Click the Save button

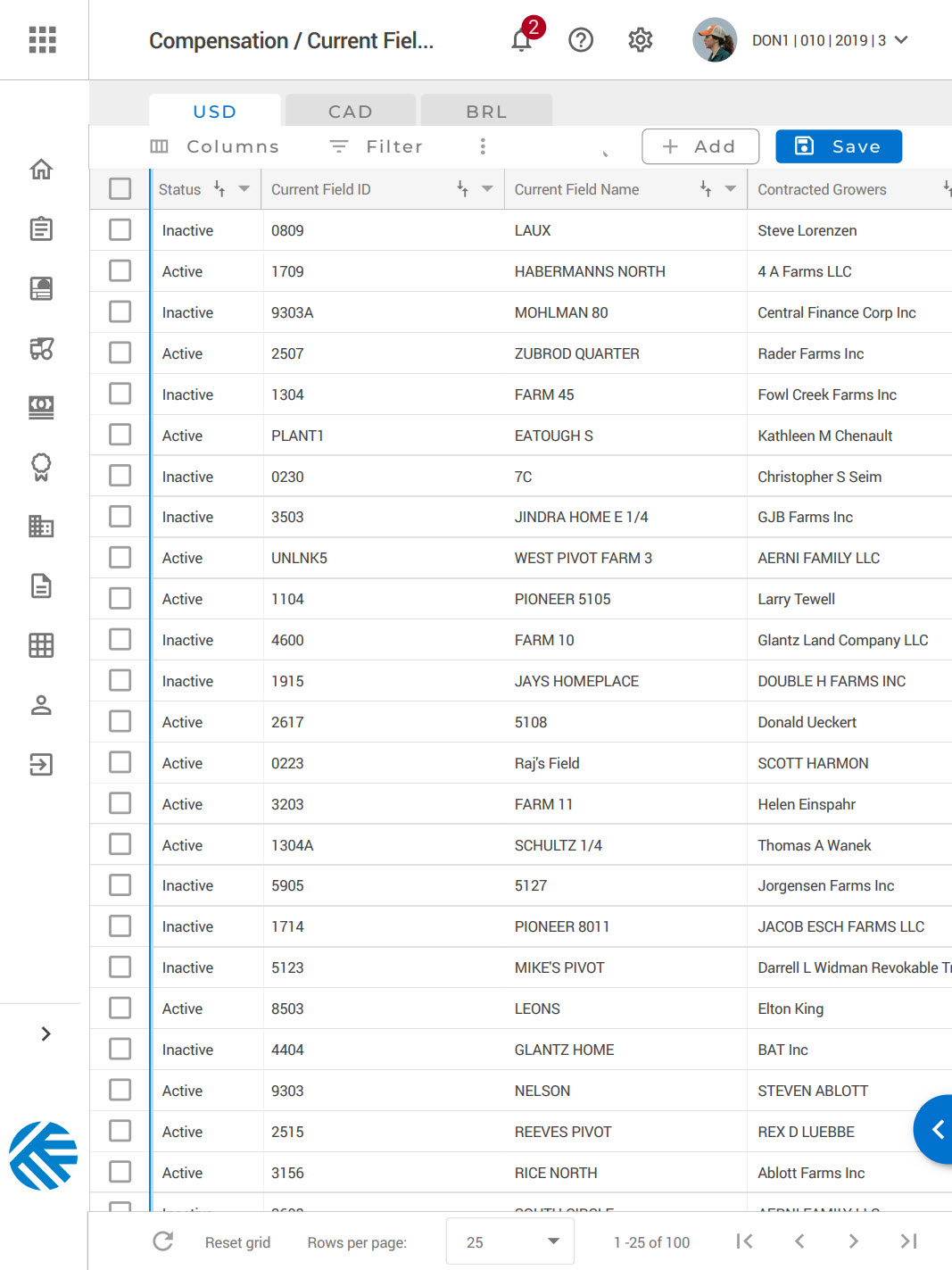point(838,146)
